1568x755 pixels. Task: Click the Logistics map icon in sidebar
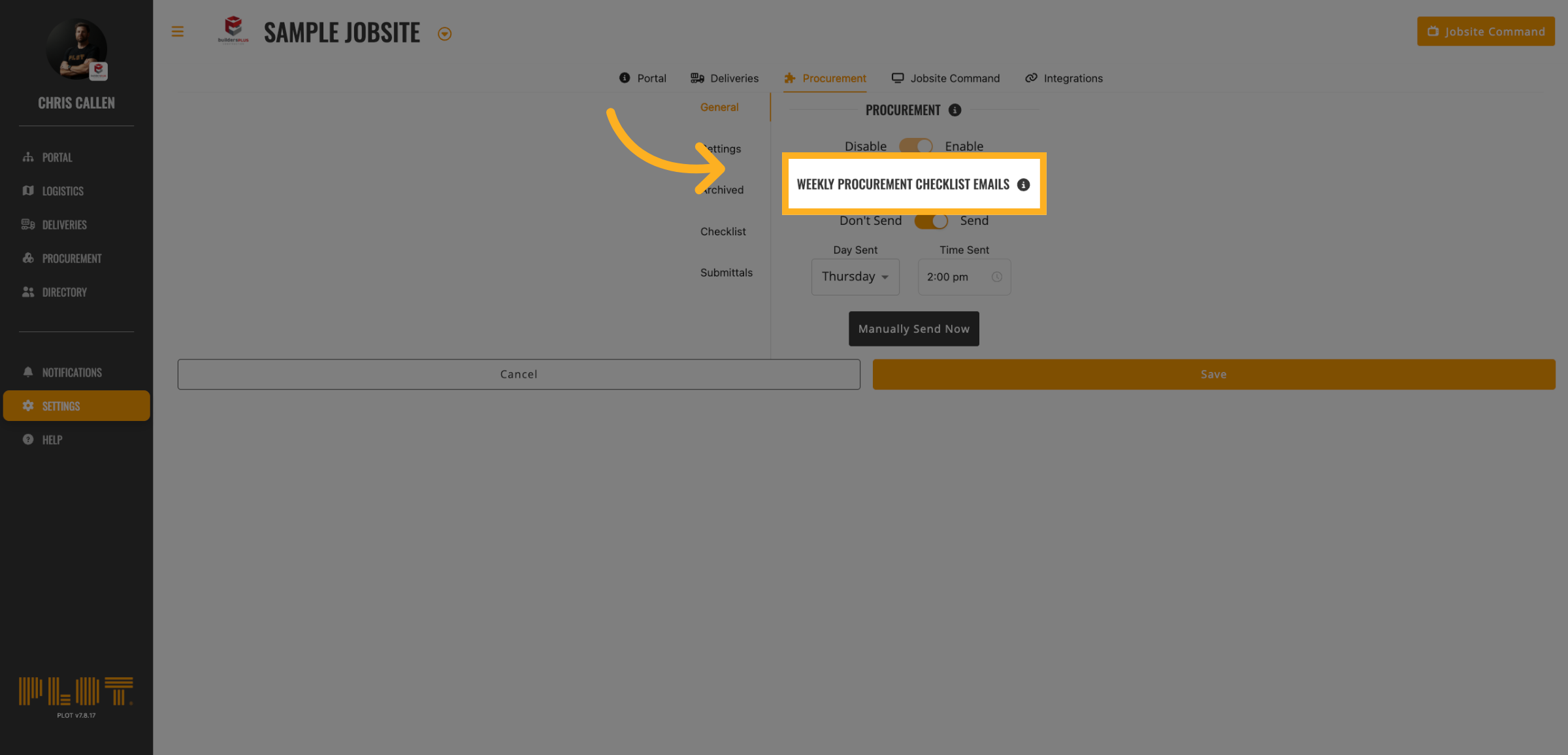point(28,191)
